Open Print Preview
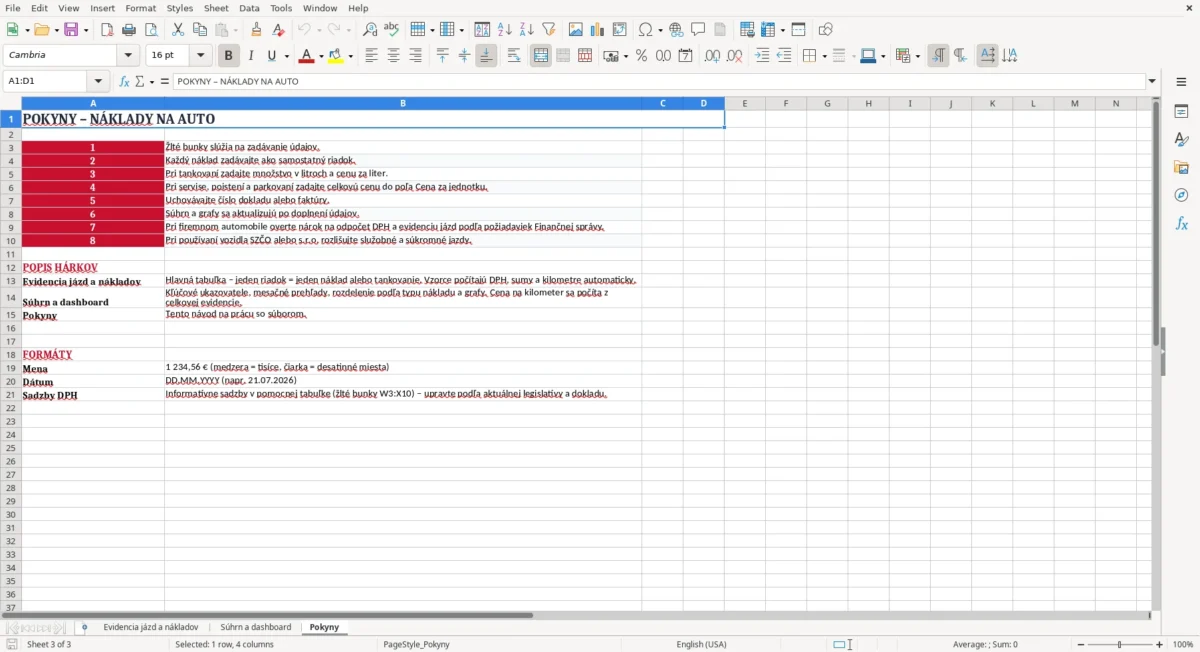The image size is (1200, 652). click(x=151, y=30)
